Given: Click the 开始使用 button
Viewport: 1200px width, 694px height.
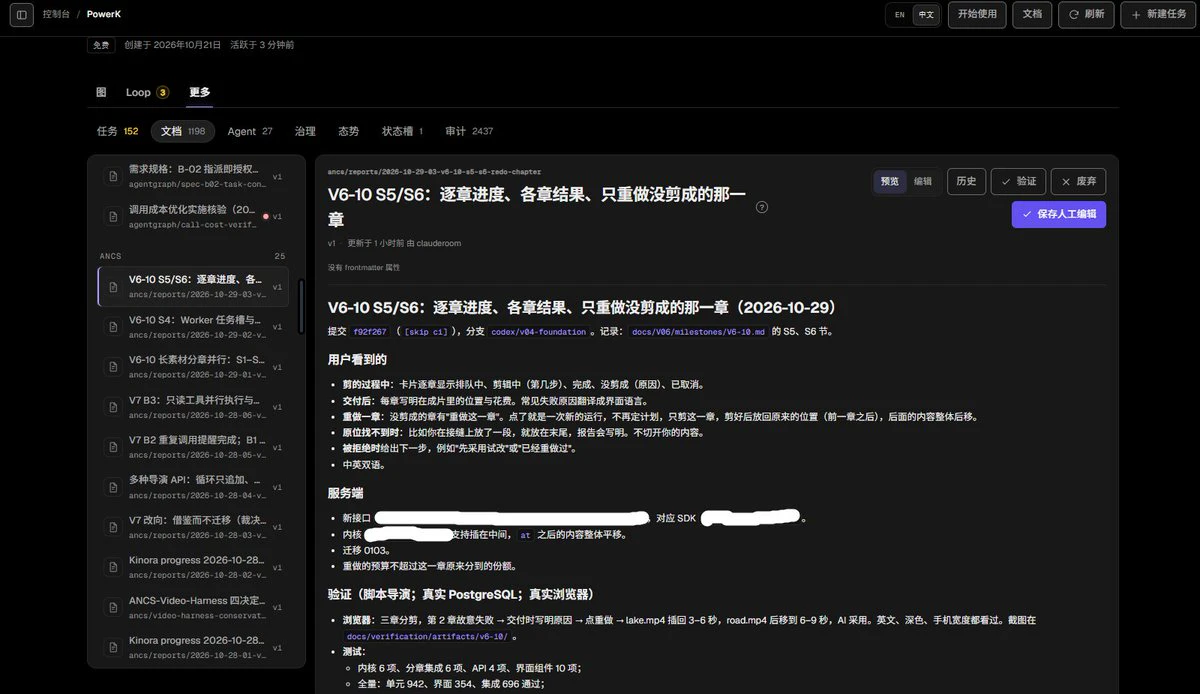Looking at the screenshot, I should point(977,14).
